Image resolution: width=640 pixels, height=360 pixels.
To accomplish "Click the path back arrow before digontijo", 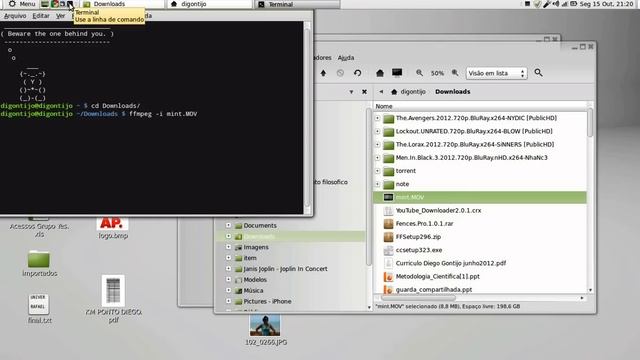I will [x=381, y=92].
